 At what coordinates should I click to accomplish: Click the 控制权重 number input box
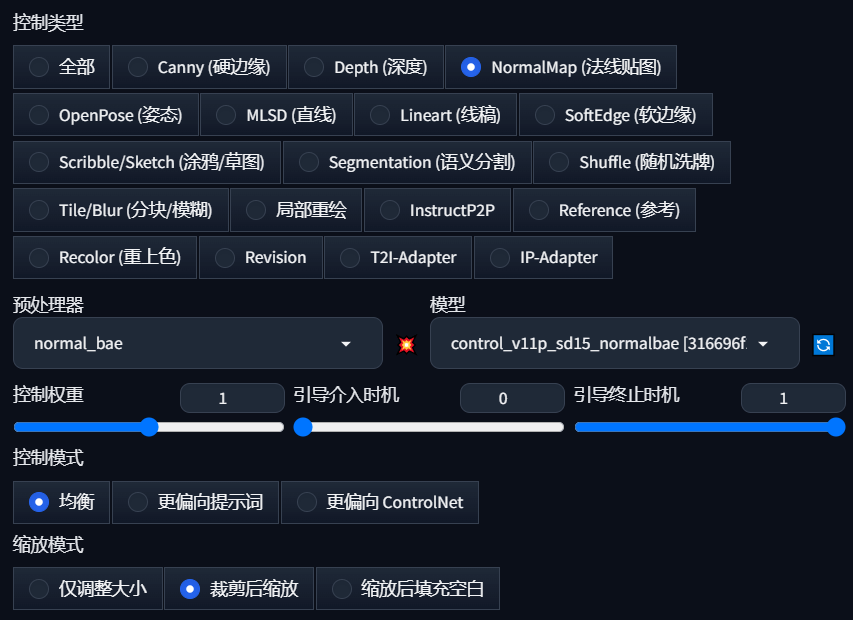pos(232,398)
